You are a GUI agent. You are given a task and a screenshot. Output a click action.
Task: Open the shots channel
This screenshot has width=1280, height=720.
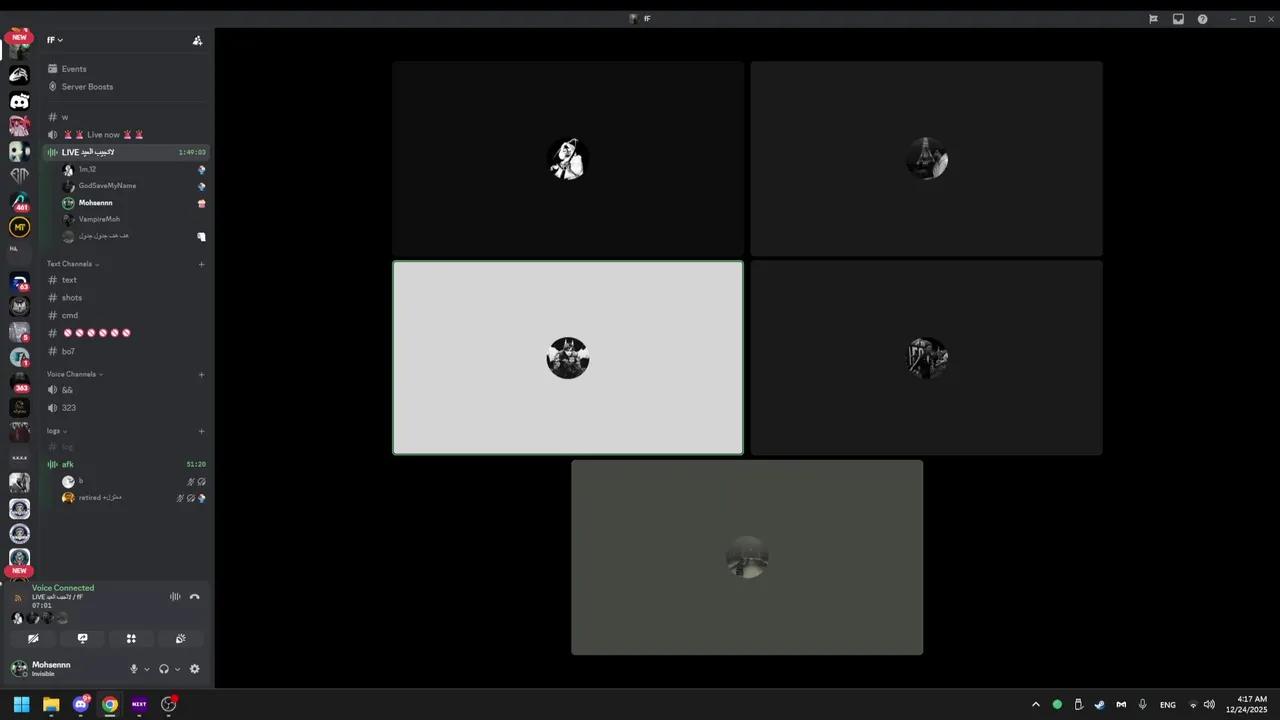127,298
